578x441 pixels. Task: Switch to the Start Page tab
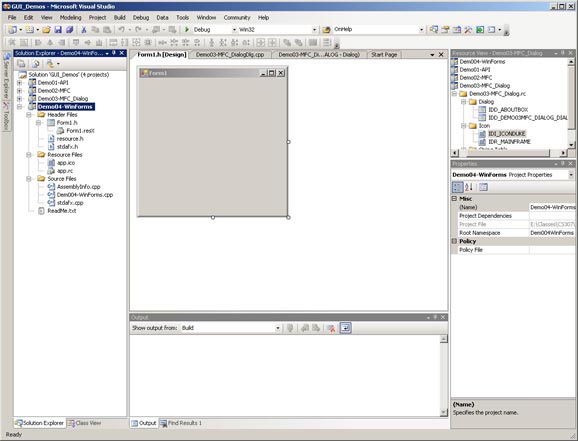pos(384,55)
